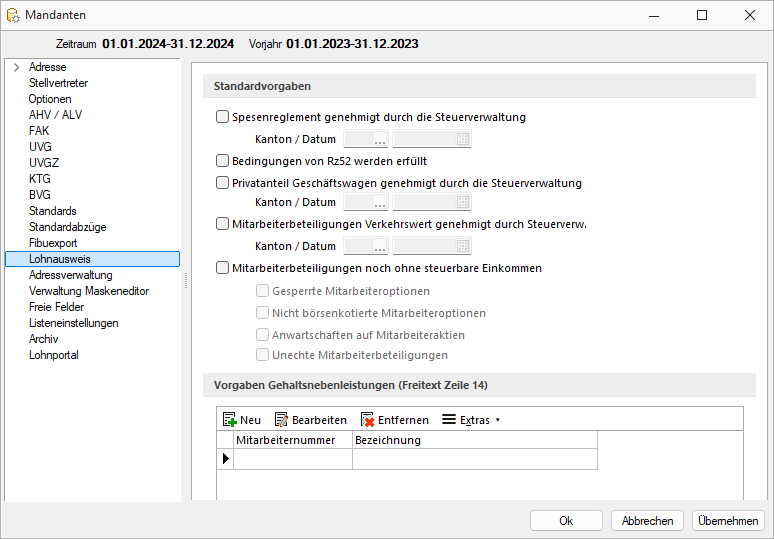Image resolution: width=774 pixels, height=539 pixels.
Task: Click the Neu add-record icon
Action: click(230, 420)
